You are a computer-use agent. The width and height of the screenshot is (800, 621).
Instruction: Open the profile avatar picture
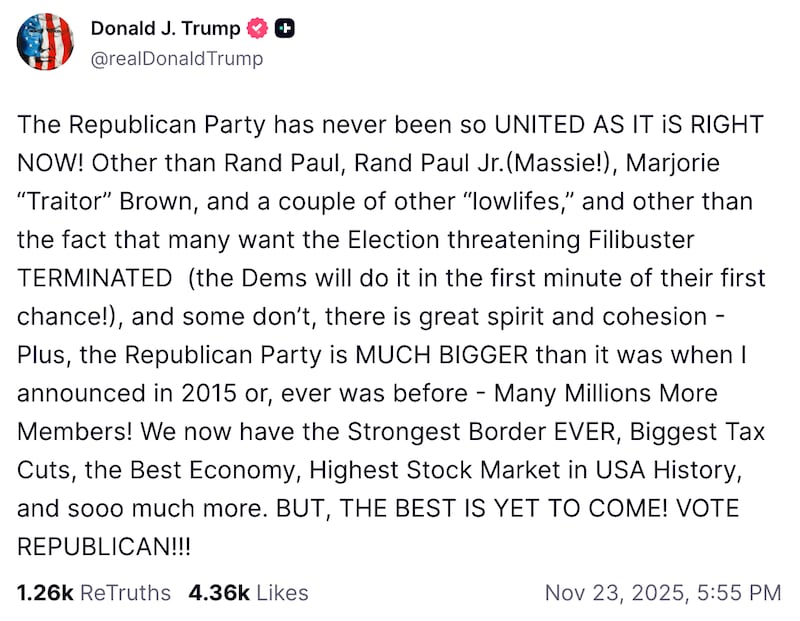(x=45, y=42)
